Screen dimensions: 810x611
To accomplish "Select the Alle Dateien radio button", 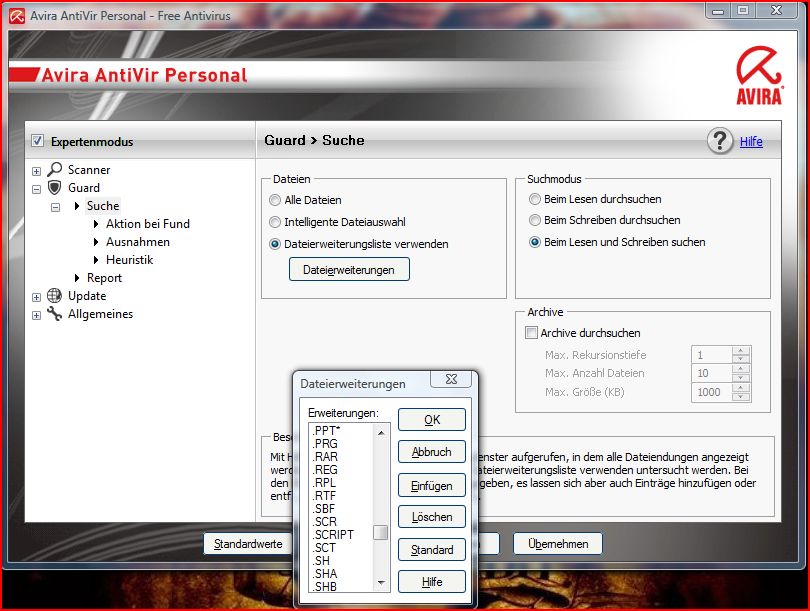I will pos(276,200).
